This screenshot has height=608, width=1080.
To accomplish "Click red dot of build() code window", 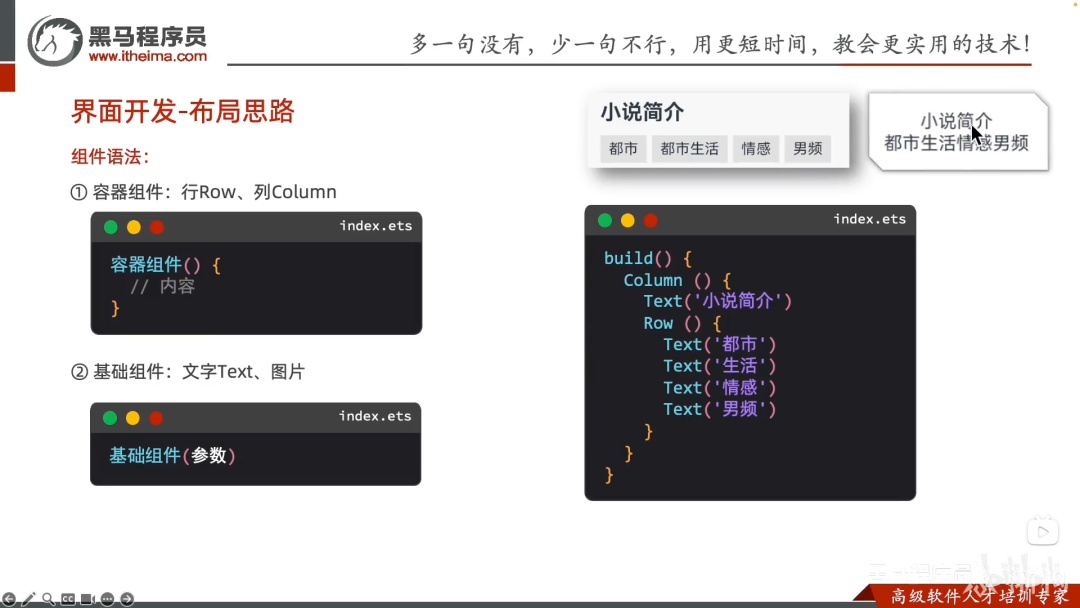I will point(651,220).
